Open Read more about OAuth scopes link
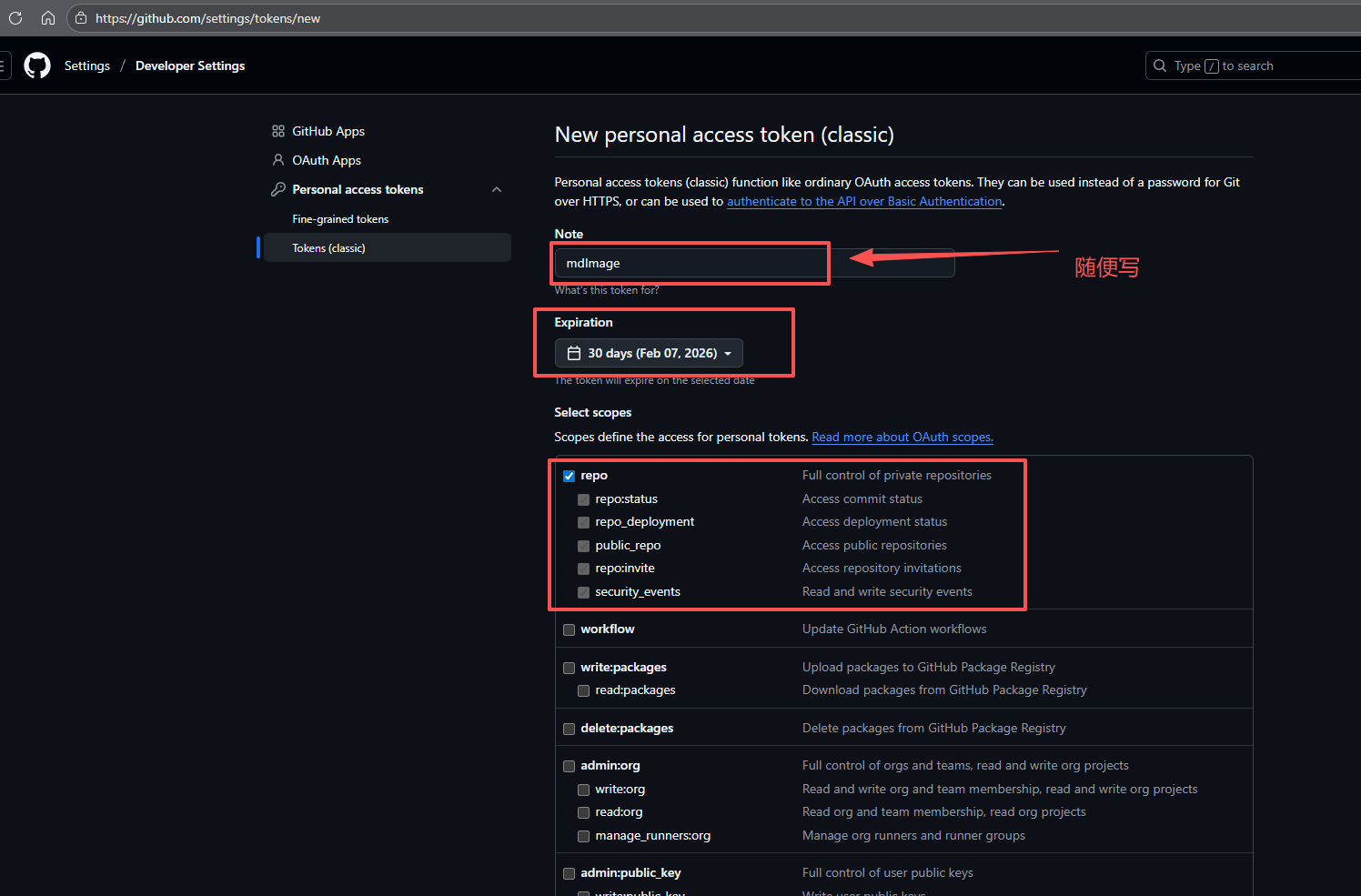Screen dimensions: 1361x896 902,437
